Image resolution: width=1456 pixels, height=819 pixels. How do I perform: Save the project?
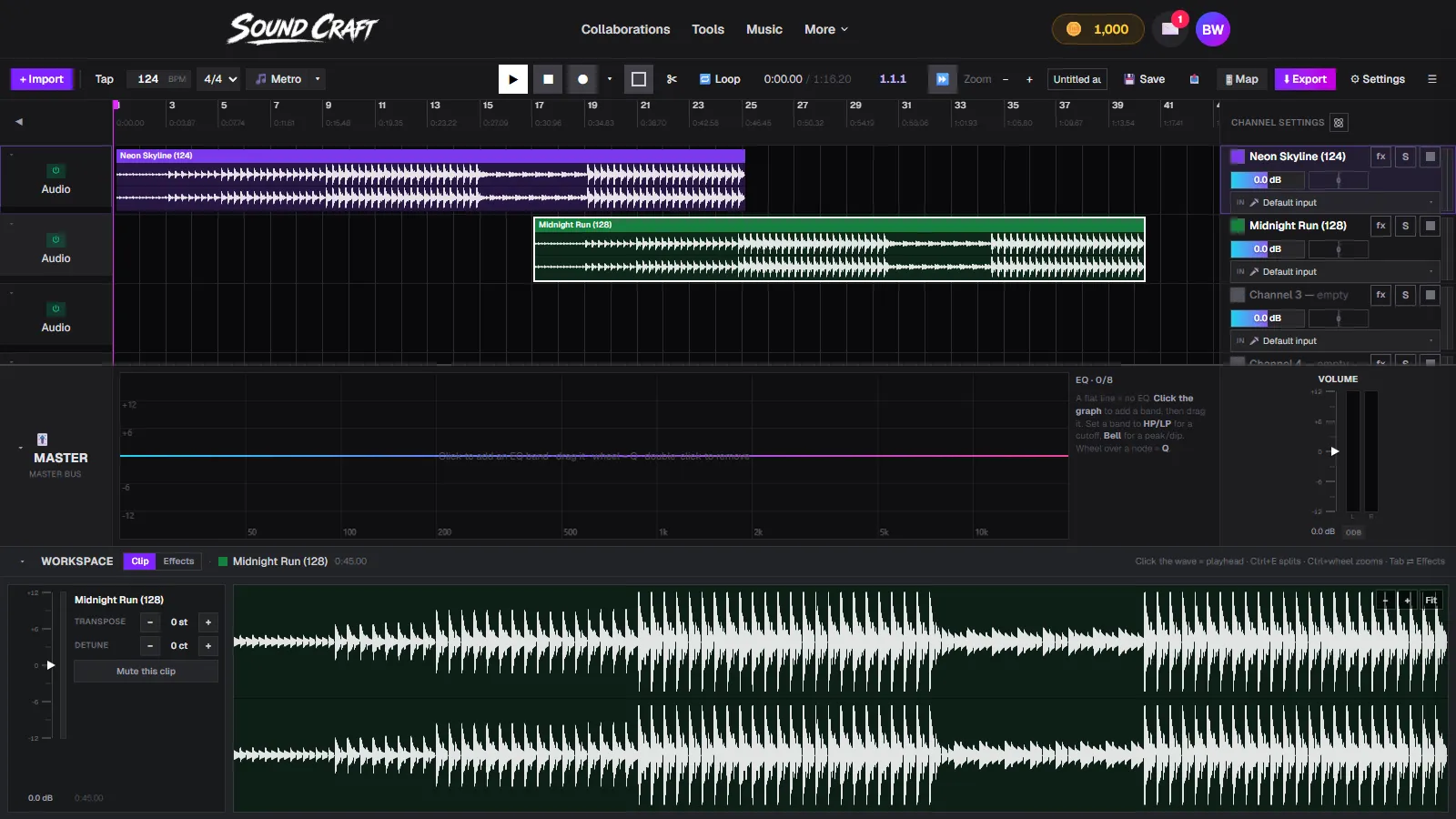point(1145,79)
